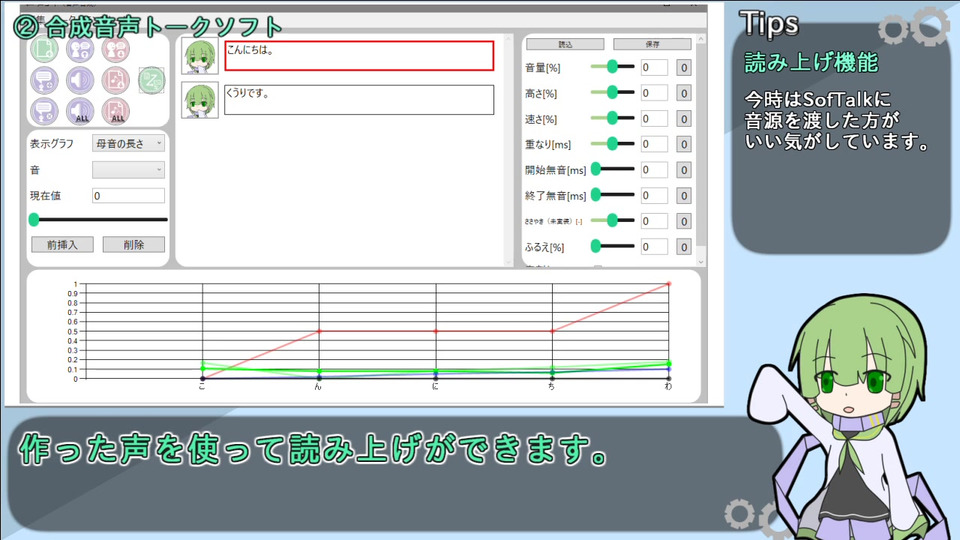
Task: Select character thumbnail beside こんにちは line
Action: point(200,56)
